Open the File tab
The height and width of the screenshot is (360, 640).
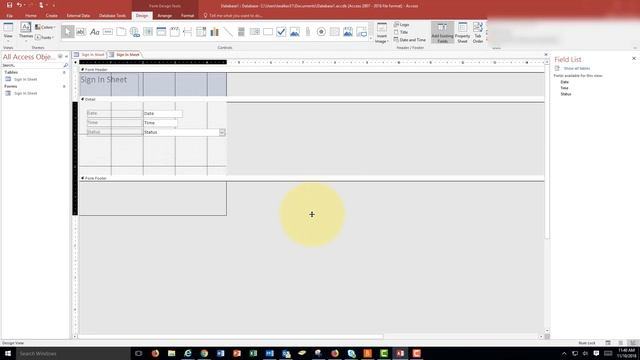(9, 16)
